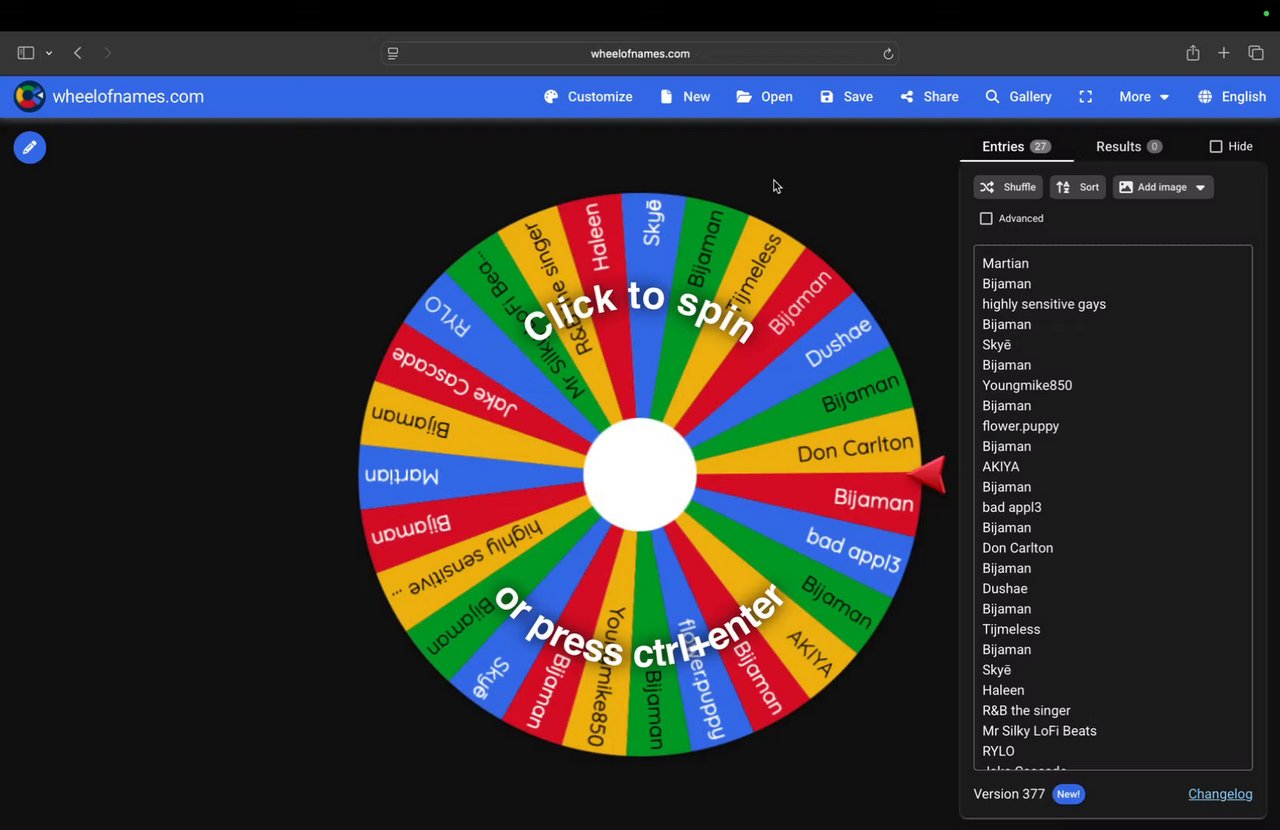The height and width of the screenshot is (830, 1280).
Task: Click Version 377 text
Action: click(1009, 794)
